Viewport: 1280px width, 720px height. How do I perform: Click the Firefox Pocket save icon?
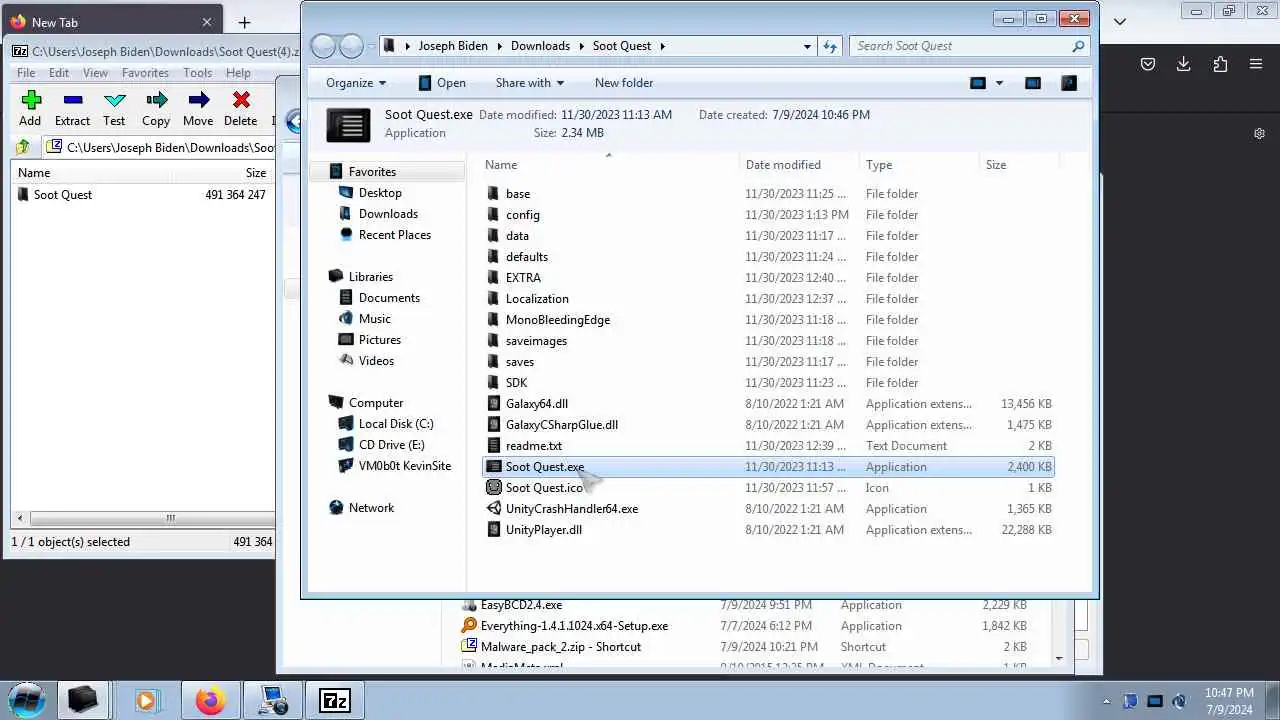pyautogui.click(x=1148, y=64)
